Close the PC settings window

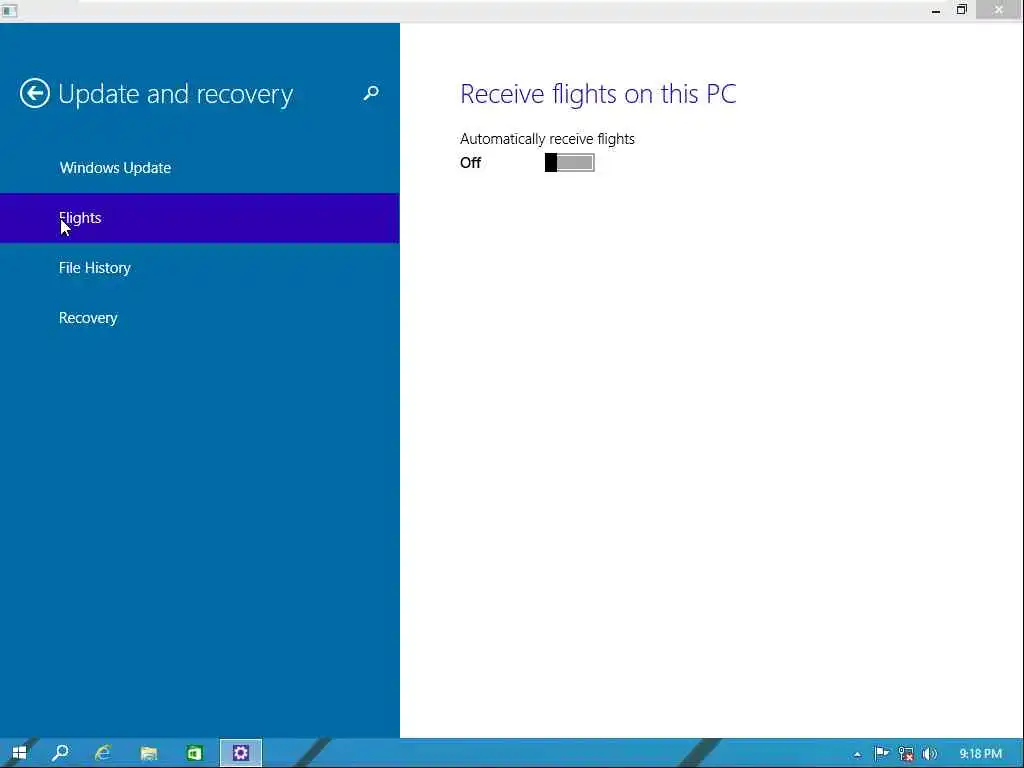999,10
